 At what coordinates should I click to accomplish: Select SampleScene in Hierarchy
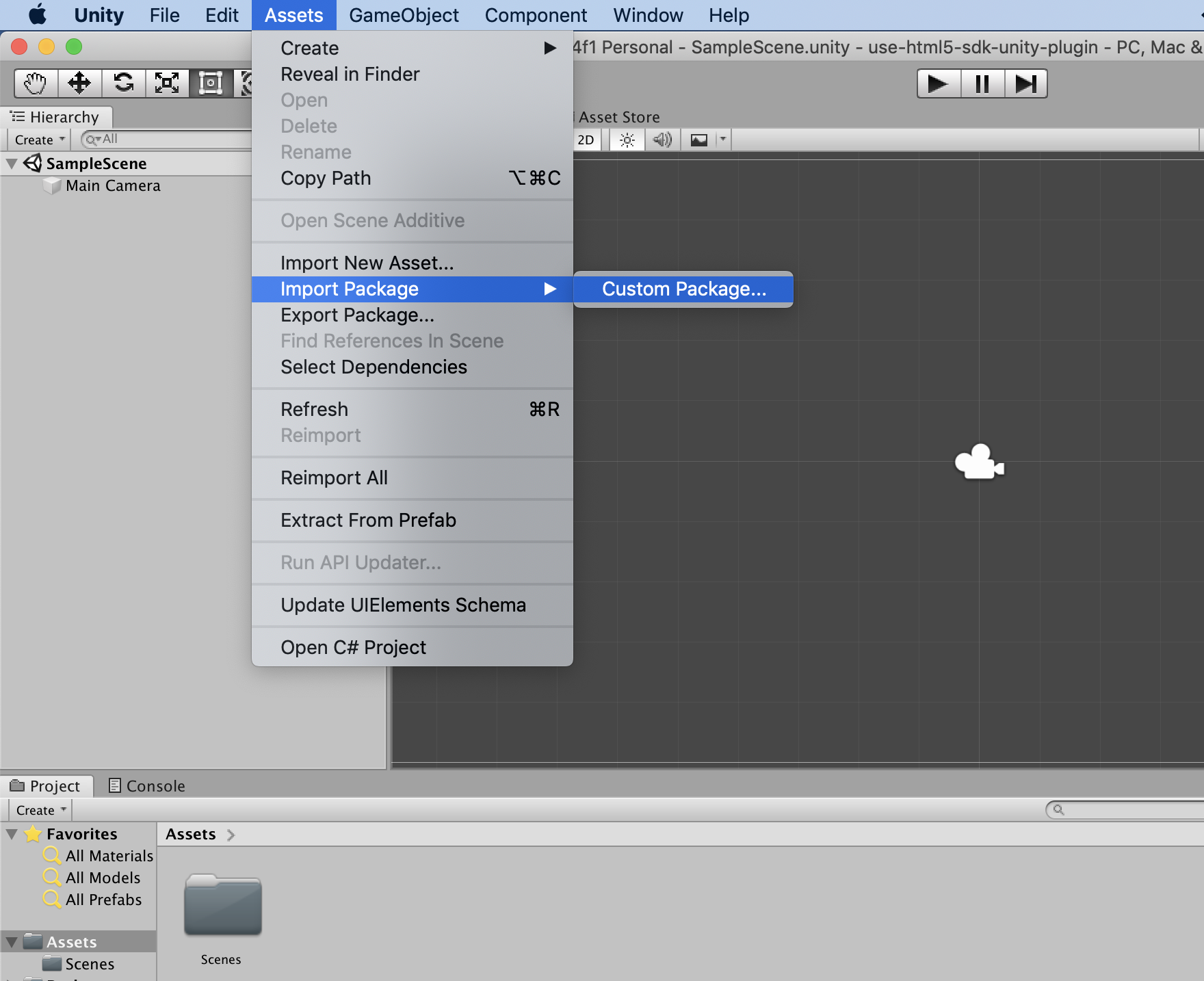(x=96, y=163)
